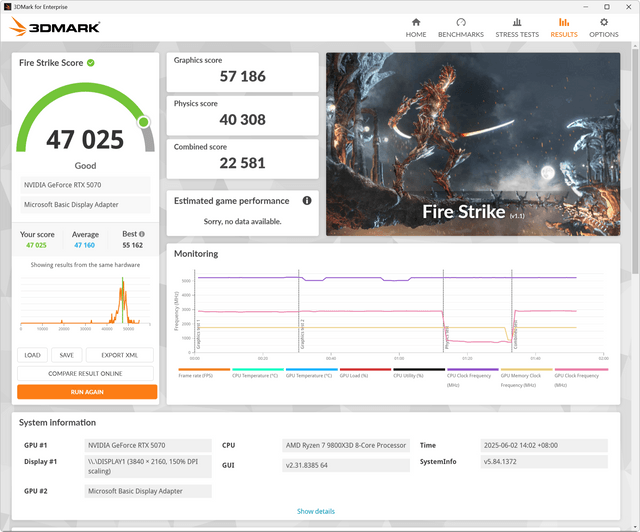Open the Stress Tests chart icon
The width and height of the screenshot is (640, 532).
click(517, 22)
